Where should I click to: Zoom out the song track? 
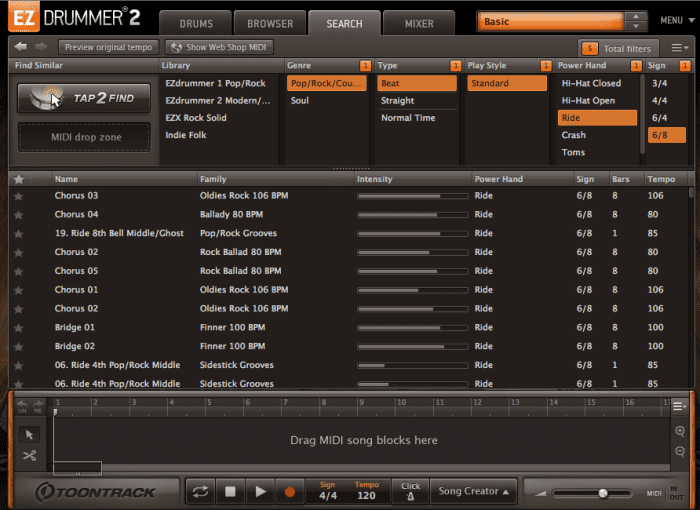click(x=680, y=451)
